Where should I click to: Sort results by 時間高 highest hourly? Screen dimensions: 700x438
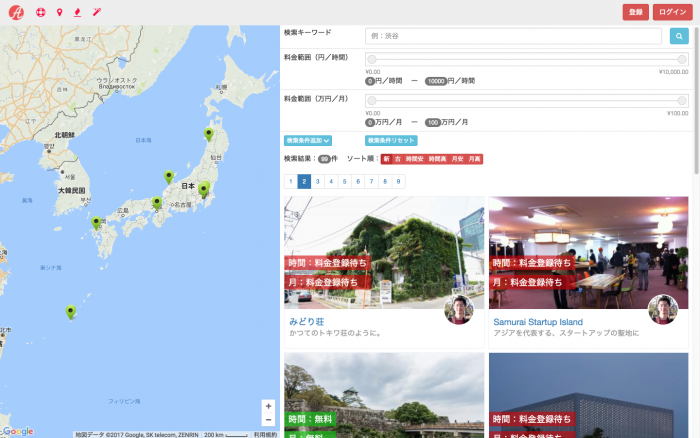(438, 159)
